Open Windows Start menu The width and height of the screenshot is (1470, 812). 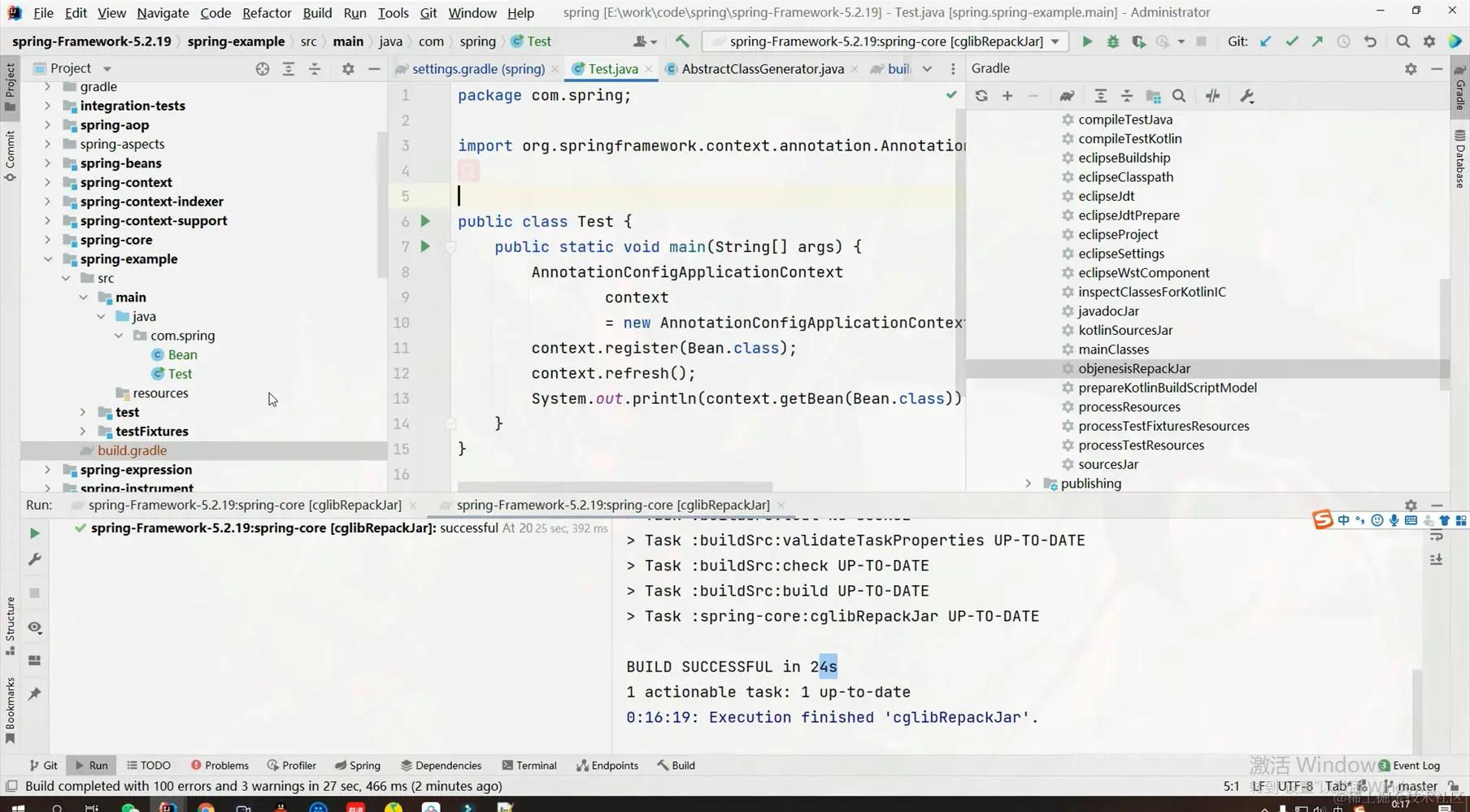pyautogui.click(x=16, y=808)
